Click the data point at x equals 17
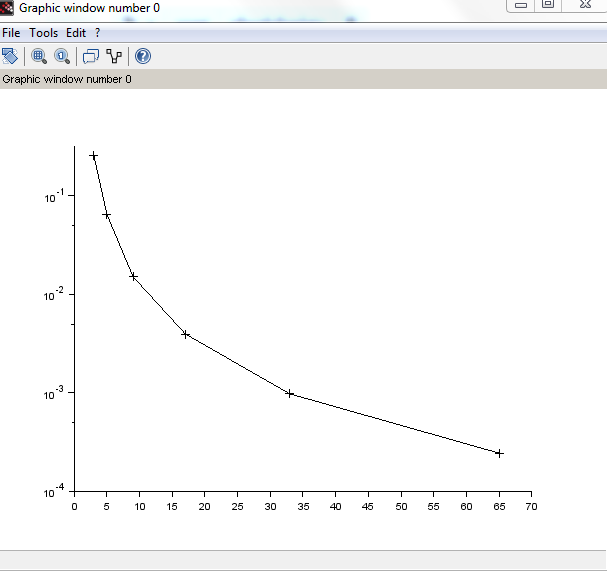The height and width of the screenshot is (571, 607). tap(185, 334)
